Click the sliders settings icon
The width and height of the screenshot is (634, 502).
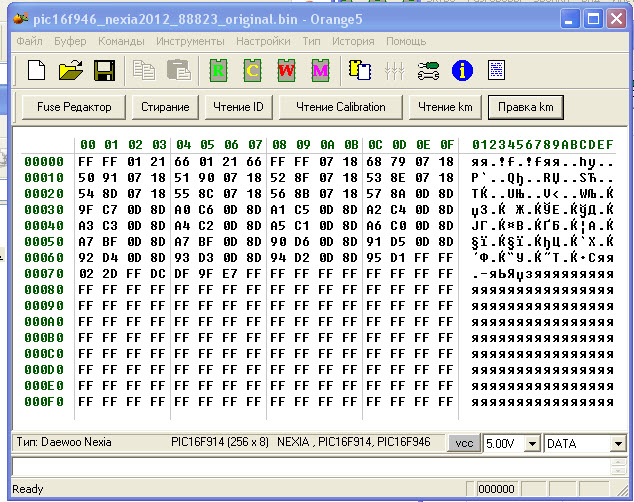click(x=394, y=71)
